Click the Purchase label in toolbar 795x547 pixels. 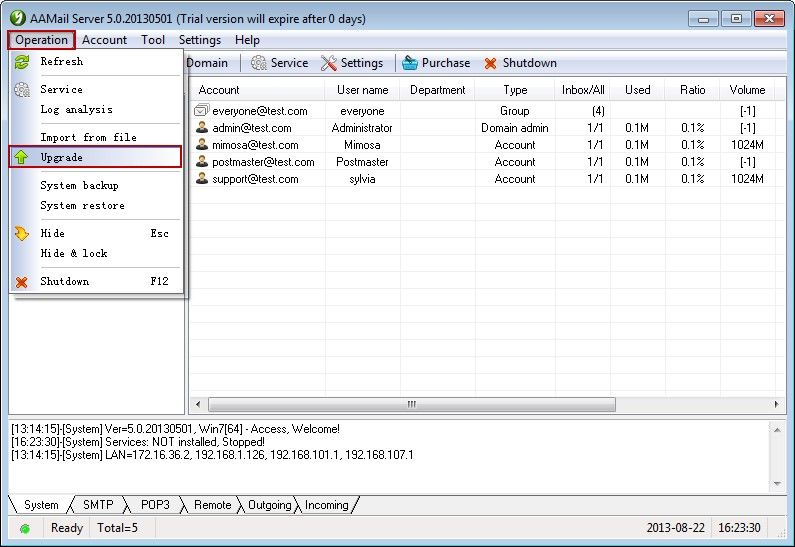pos(446,63)
